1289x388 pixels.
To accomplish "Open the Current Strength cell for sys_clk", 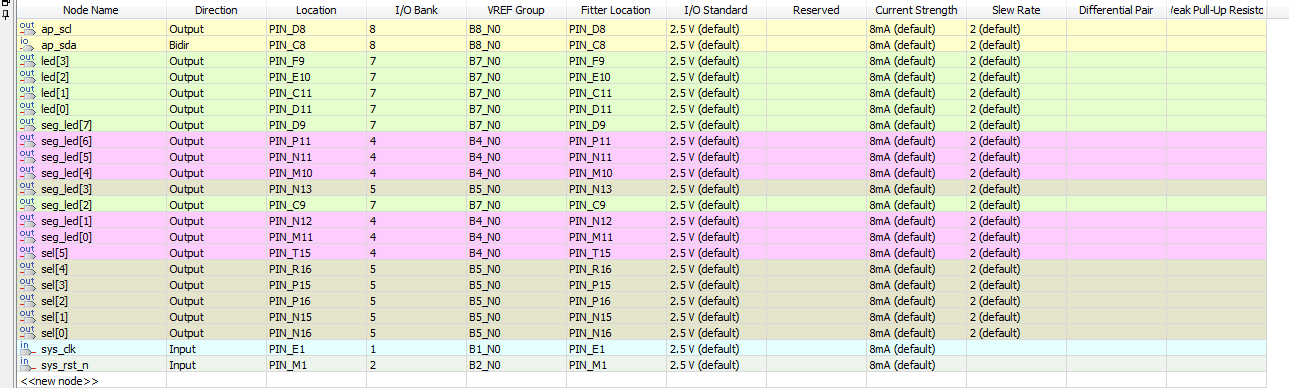I will point(916,348).
